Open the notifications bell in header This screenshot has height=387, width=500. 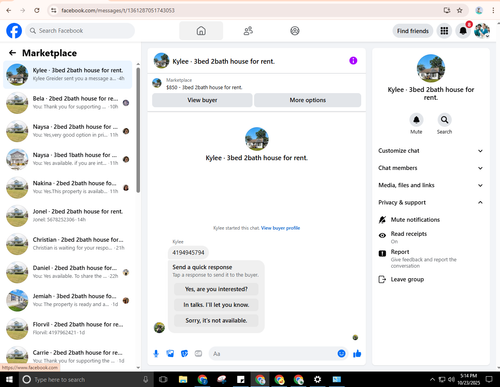point(463,31)
